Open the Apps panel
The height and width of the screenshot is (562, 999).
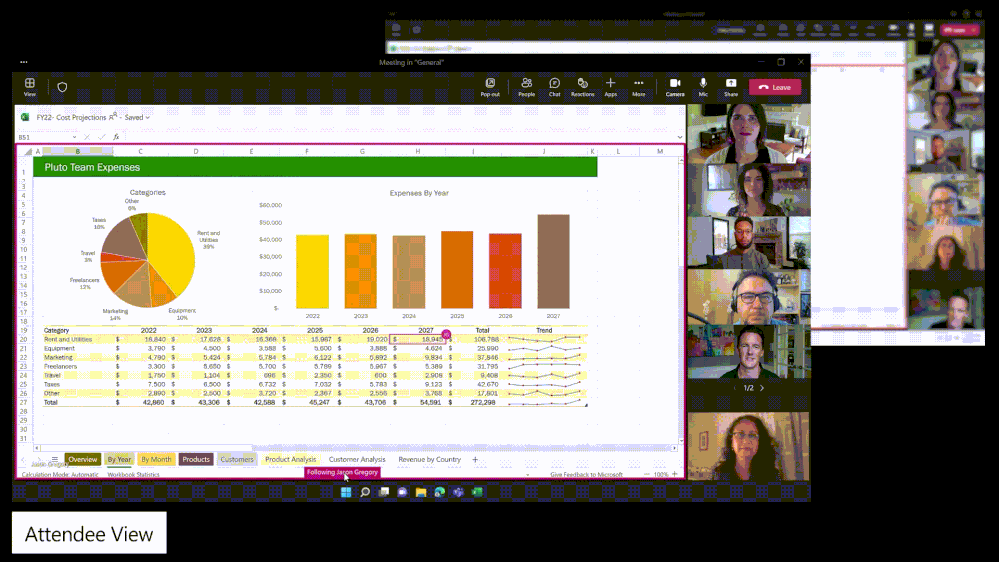pyautogui.click(x=610, y=87)
